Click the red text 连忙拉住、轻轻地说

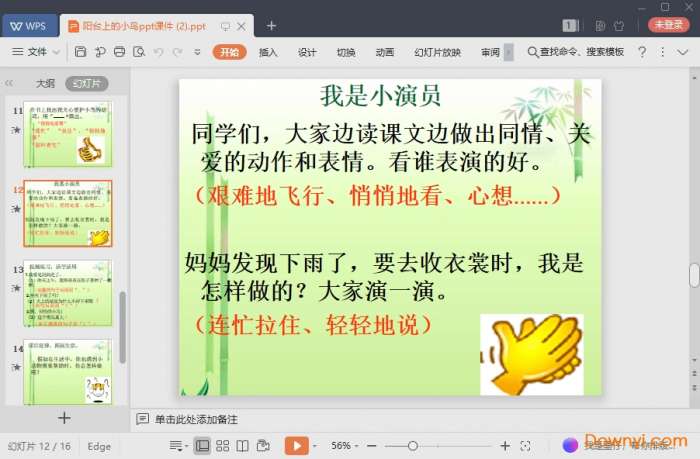tap(314, 325)
